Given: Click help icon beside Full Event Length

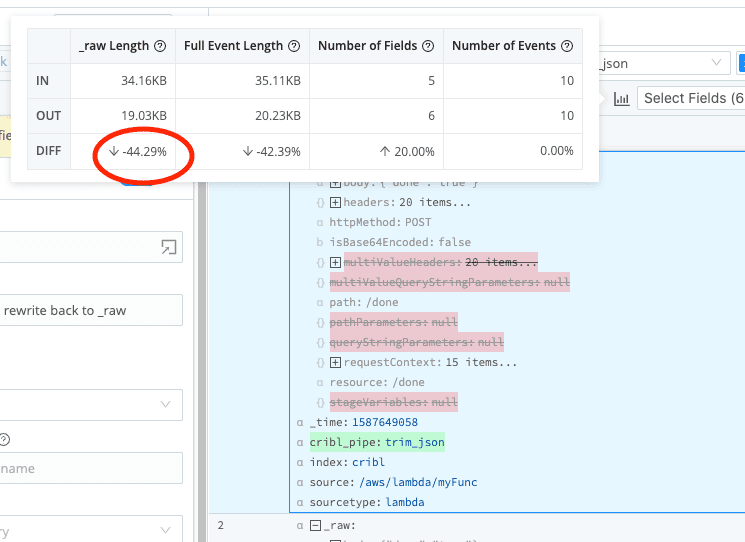Looking at the screenshot, I should 294,46.
